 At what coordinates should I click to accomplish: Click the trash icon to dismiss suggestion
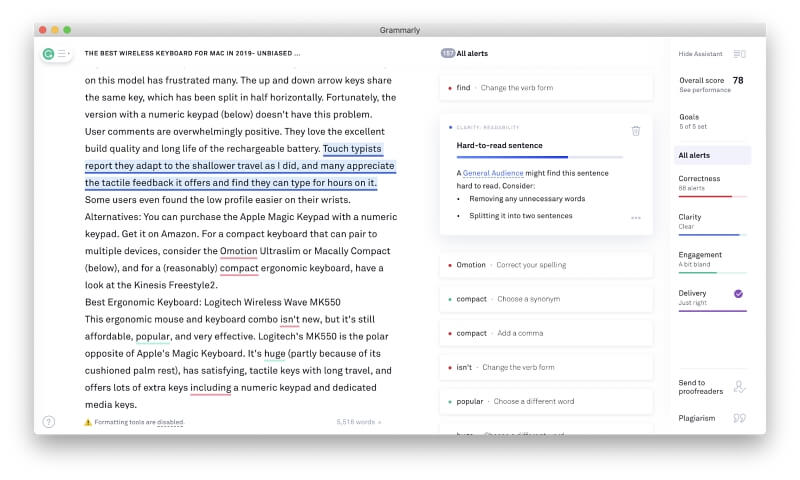pyautogui.click(x=636, y=131)
